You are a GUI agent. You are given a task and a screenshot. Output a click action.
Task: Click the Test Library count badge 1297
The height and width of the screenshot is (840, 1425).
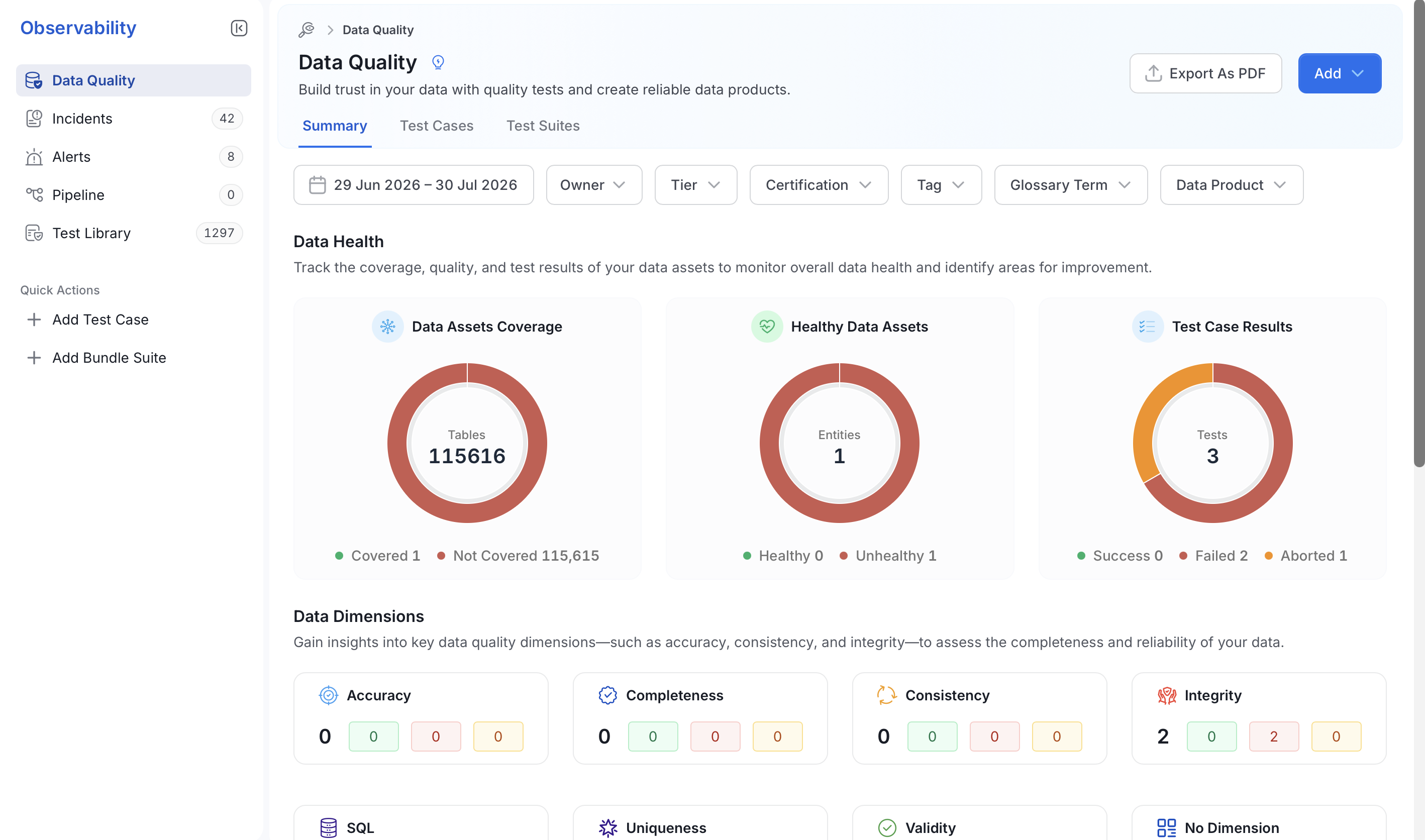tap(219, 233)
